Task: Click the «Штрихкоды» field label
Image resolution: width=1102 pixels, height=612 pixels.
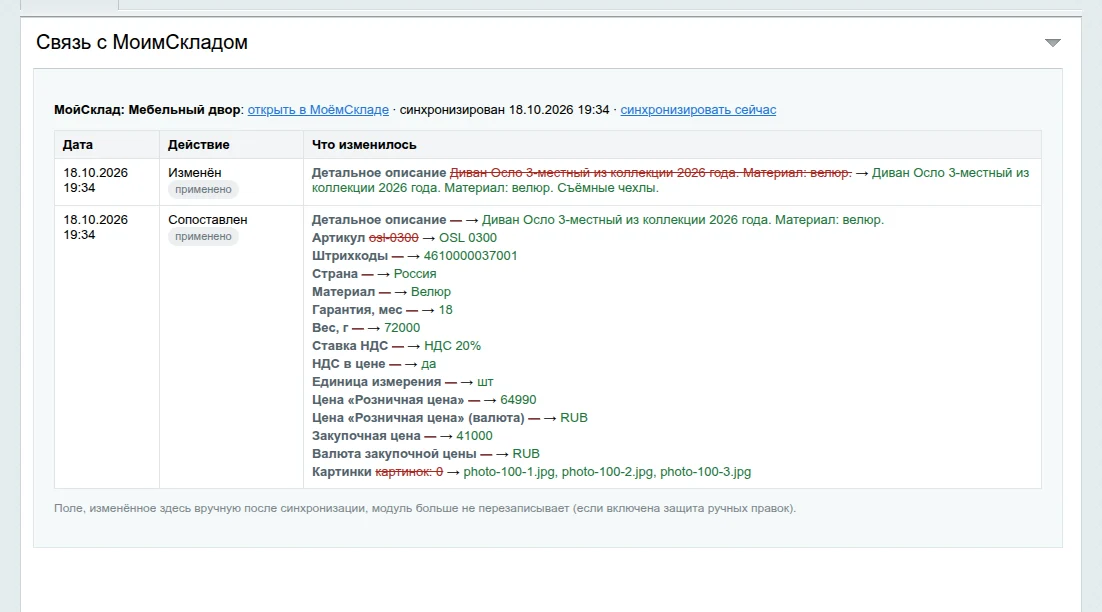Action: (x=350, y=256)
